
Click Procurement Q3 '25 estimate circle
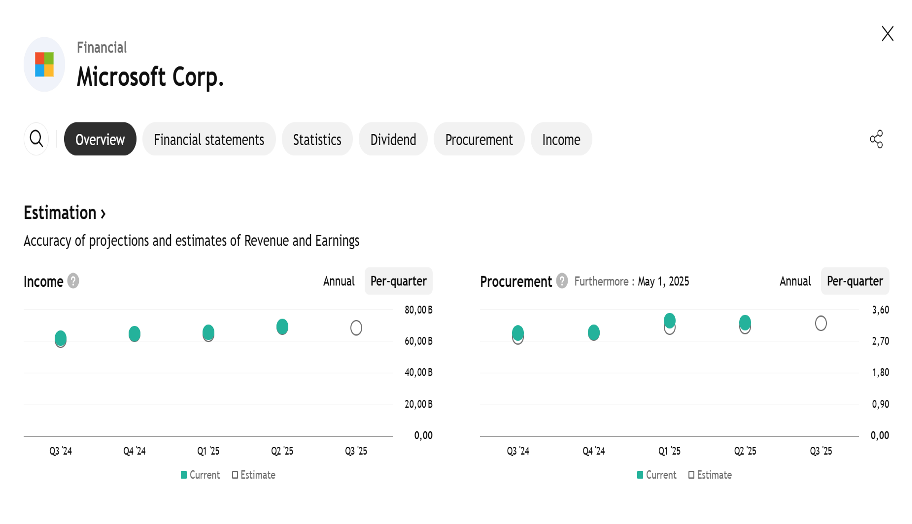coord(821,323)
